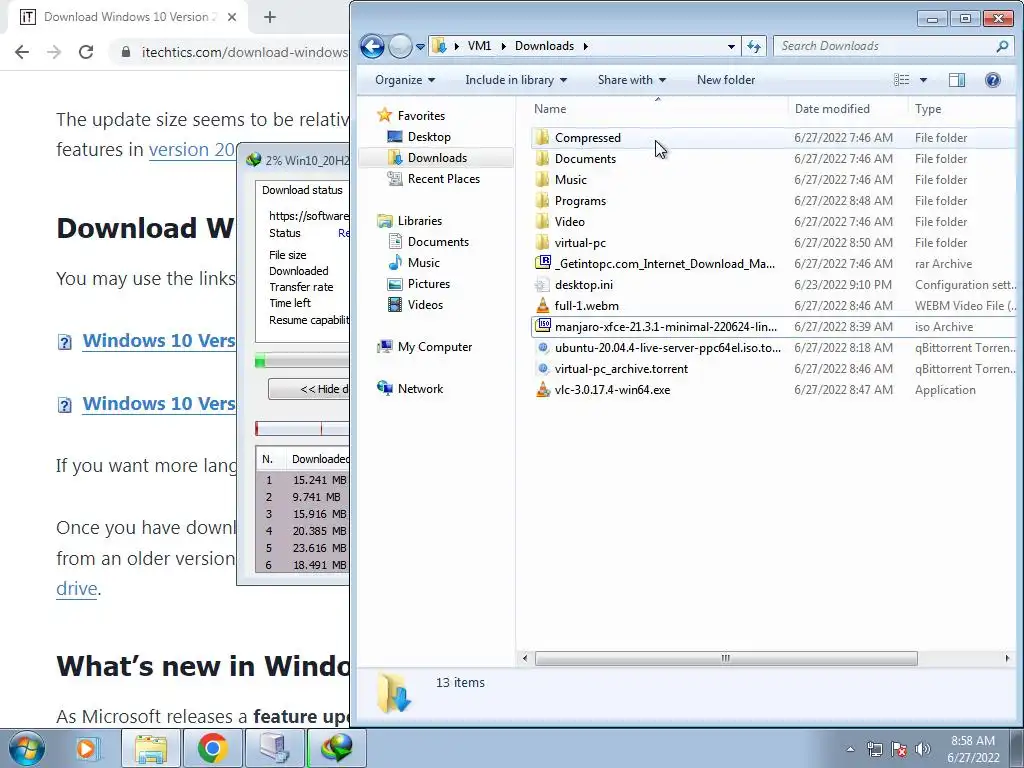Select the ubuntu-20.04.4 torrent file icon
This screenshot has height=768, width=1024.
(x=542, y=347)
